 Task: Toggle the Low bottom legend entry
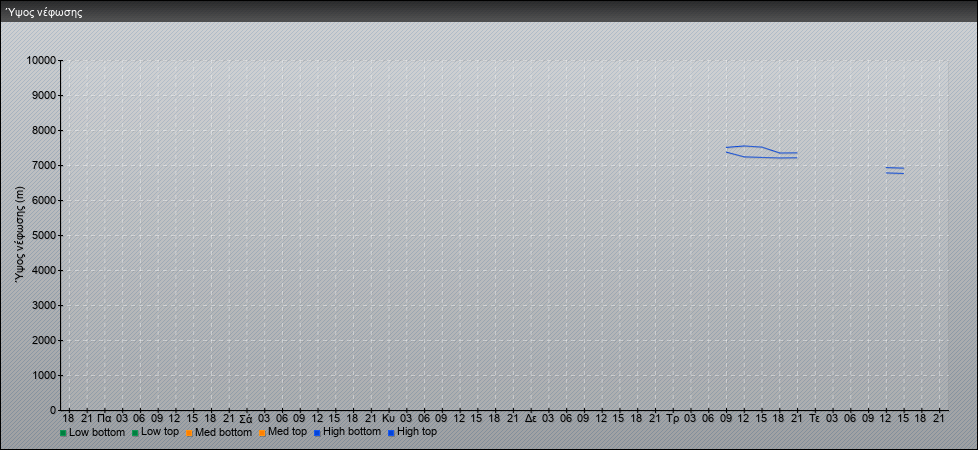[92, 432]
